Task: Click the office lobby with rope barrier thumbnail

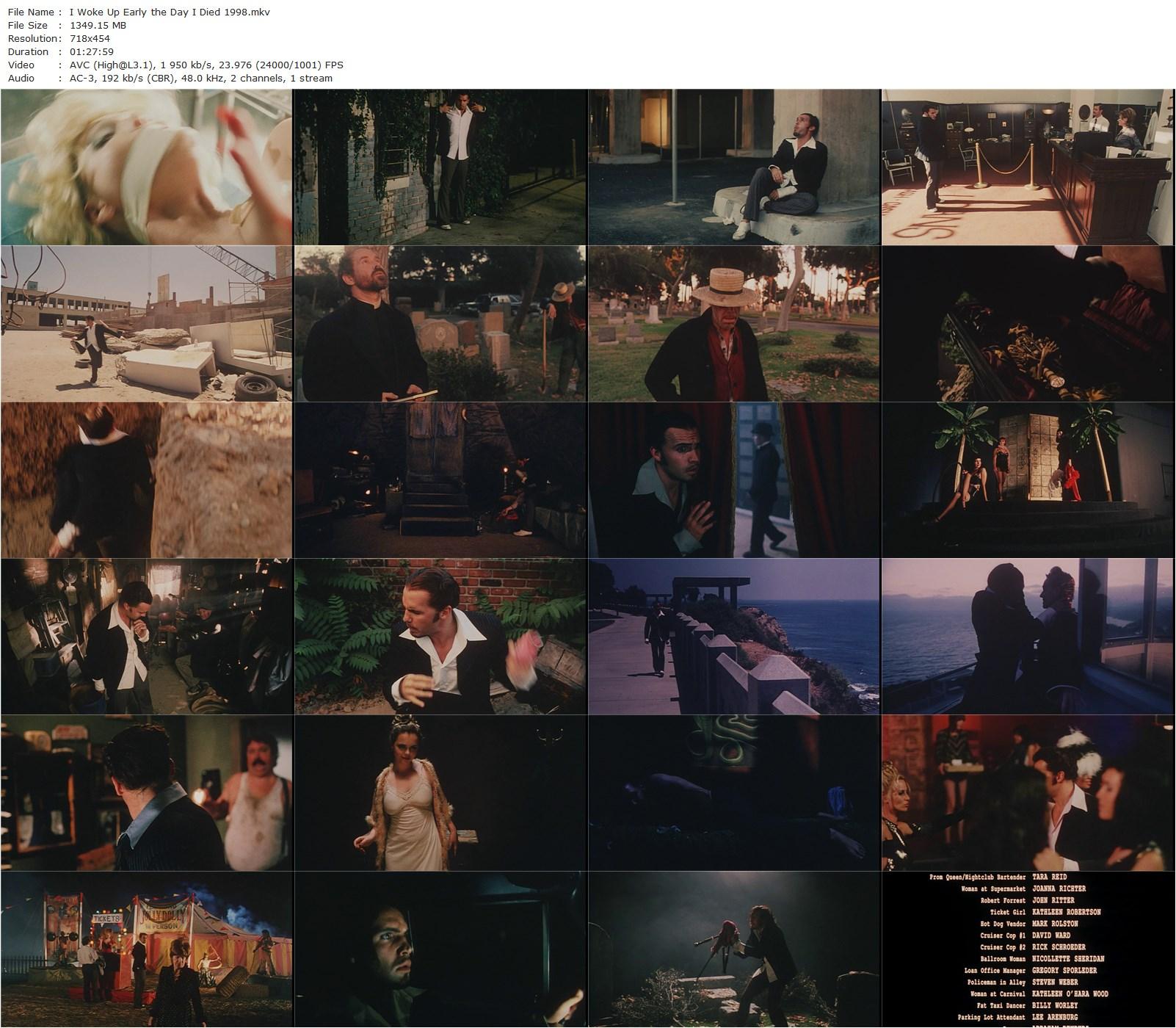Action: point(1028,167)
